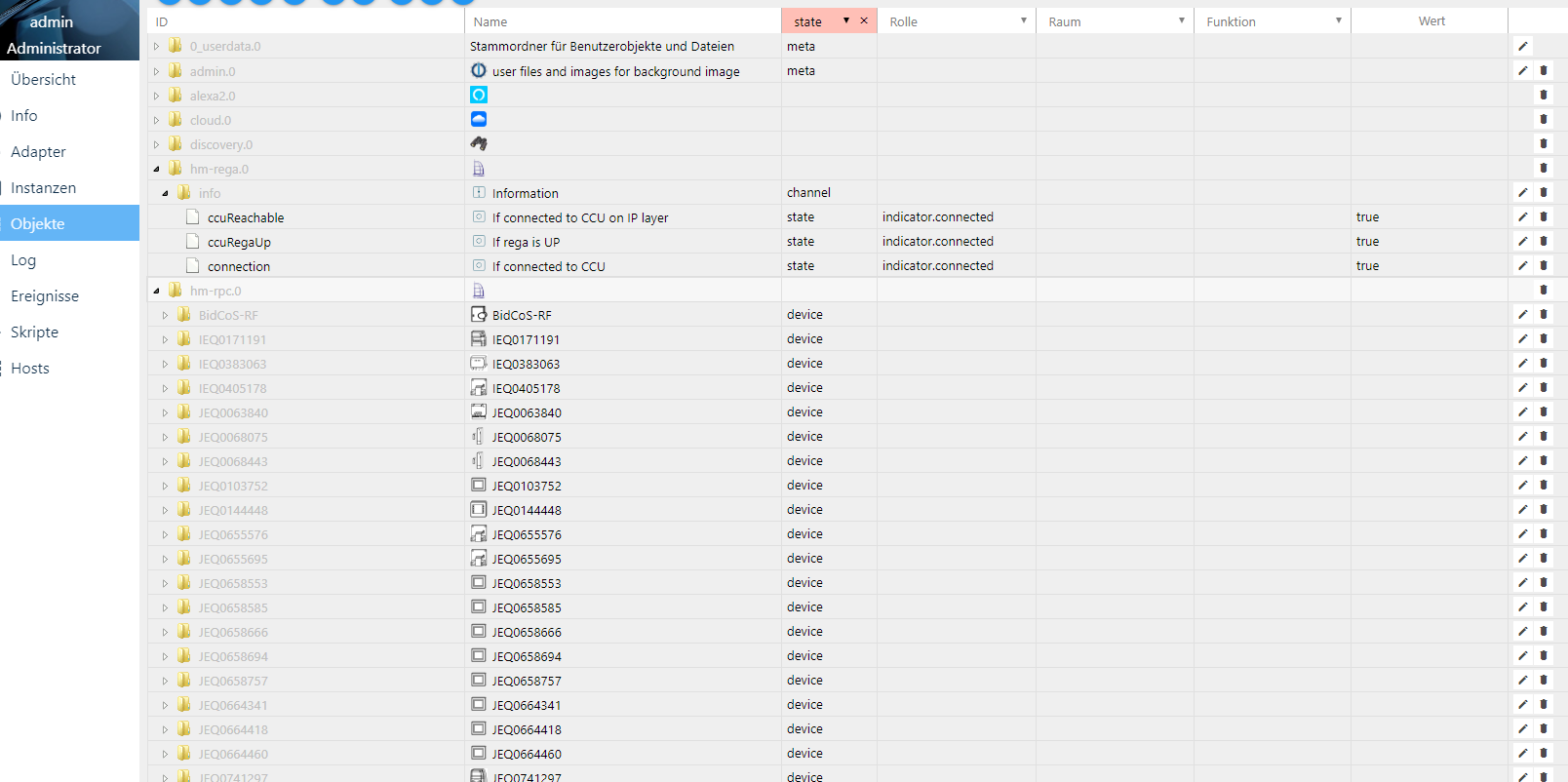
Task: Collapse the hm-rega.0 tree node
Action: coord(156,169)
